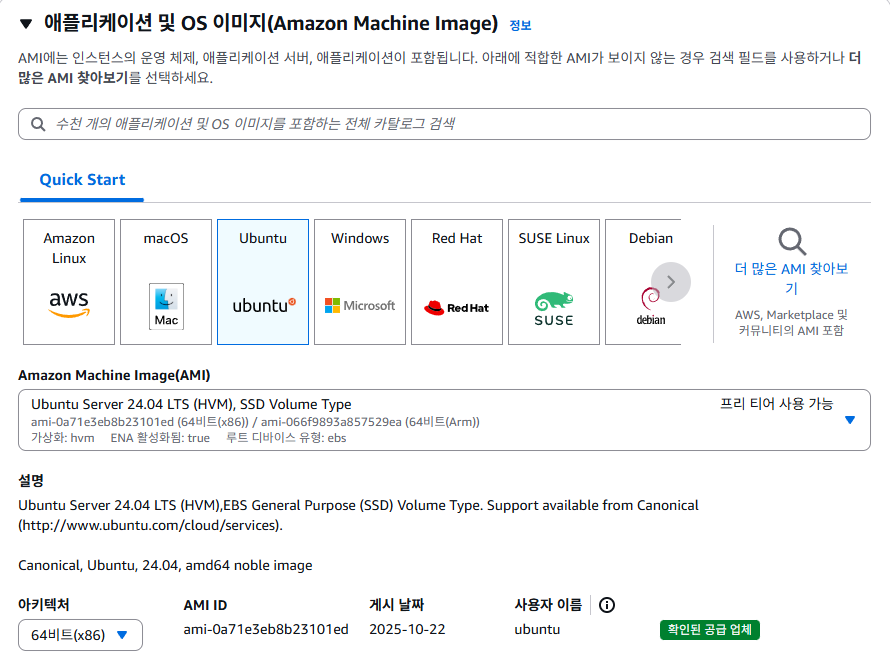Collapse the Application and OS image section triangle
The width and height of the screenshot is (890, 658).
[x=26, y=24]
